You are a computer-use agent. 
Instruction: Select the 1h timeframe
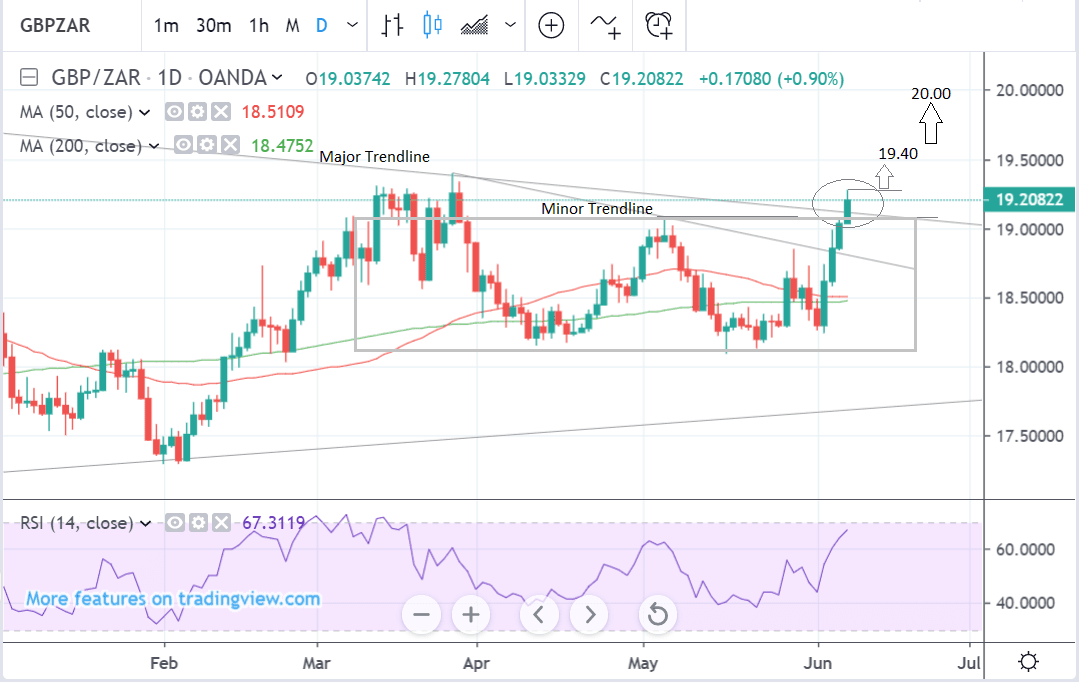259,25
